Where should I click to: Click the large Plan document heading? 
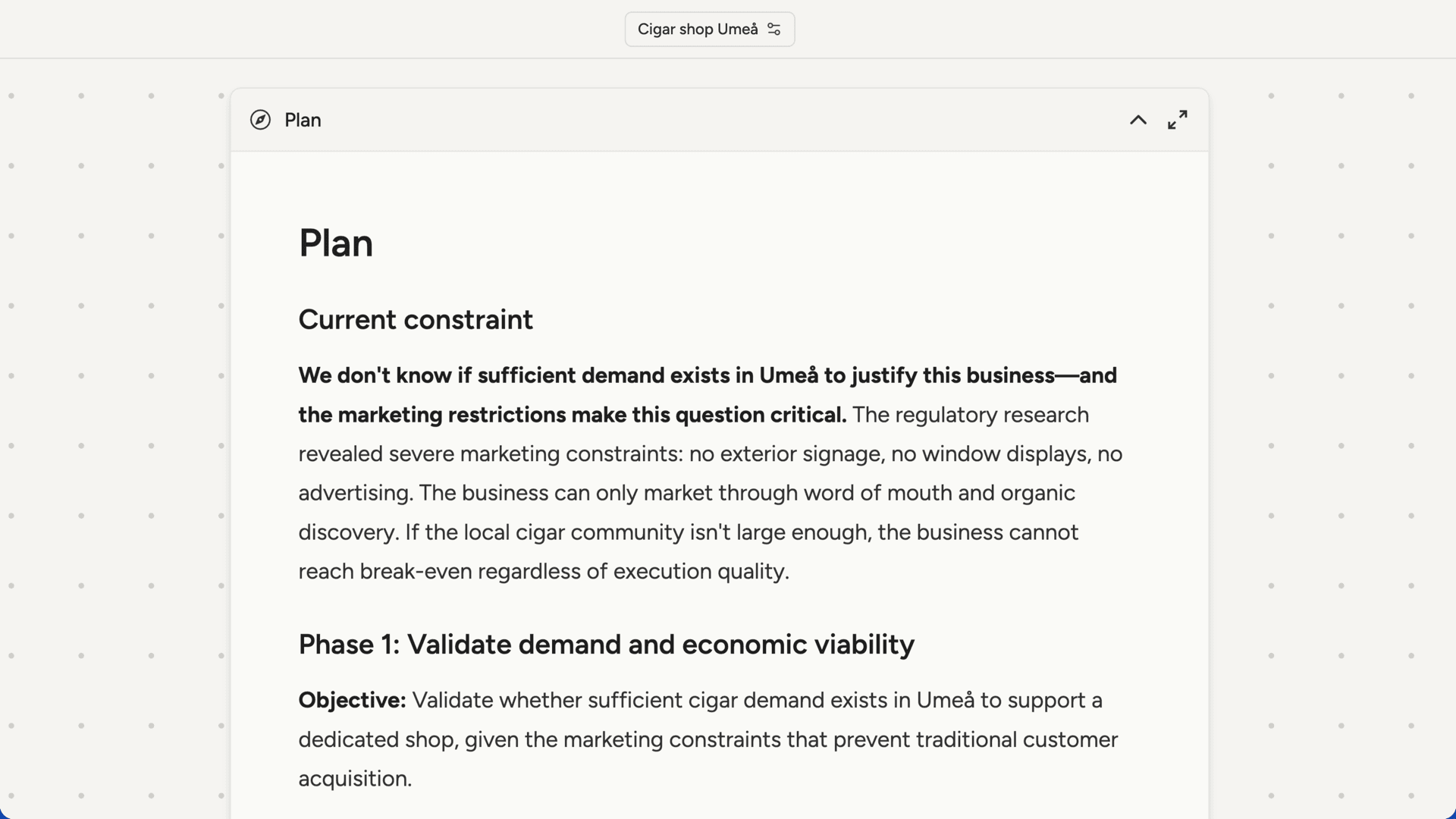click(x=335, y=243)
